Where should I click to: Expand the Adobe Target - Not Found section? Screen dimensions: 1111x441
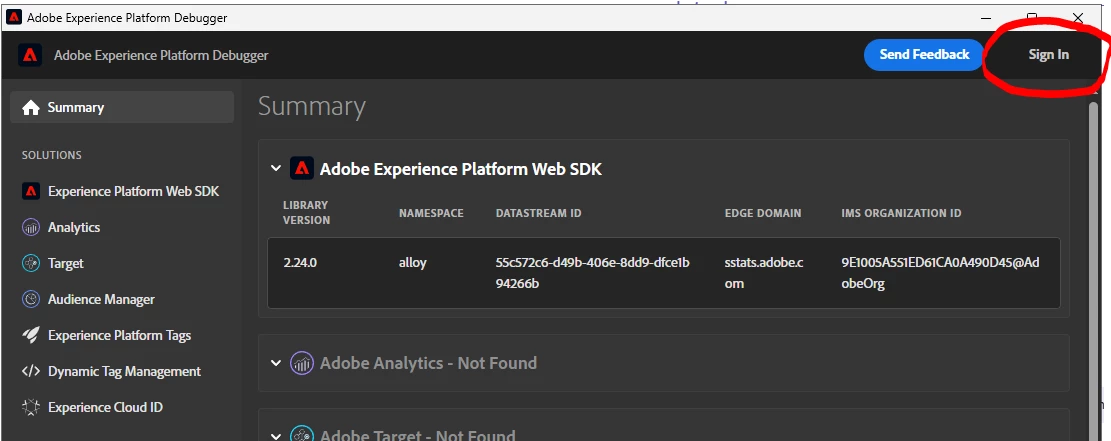pyautogui.click(x=276, y=435)
